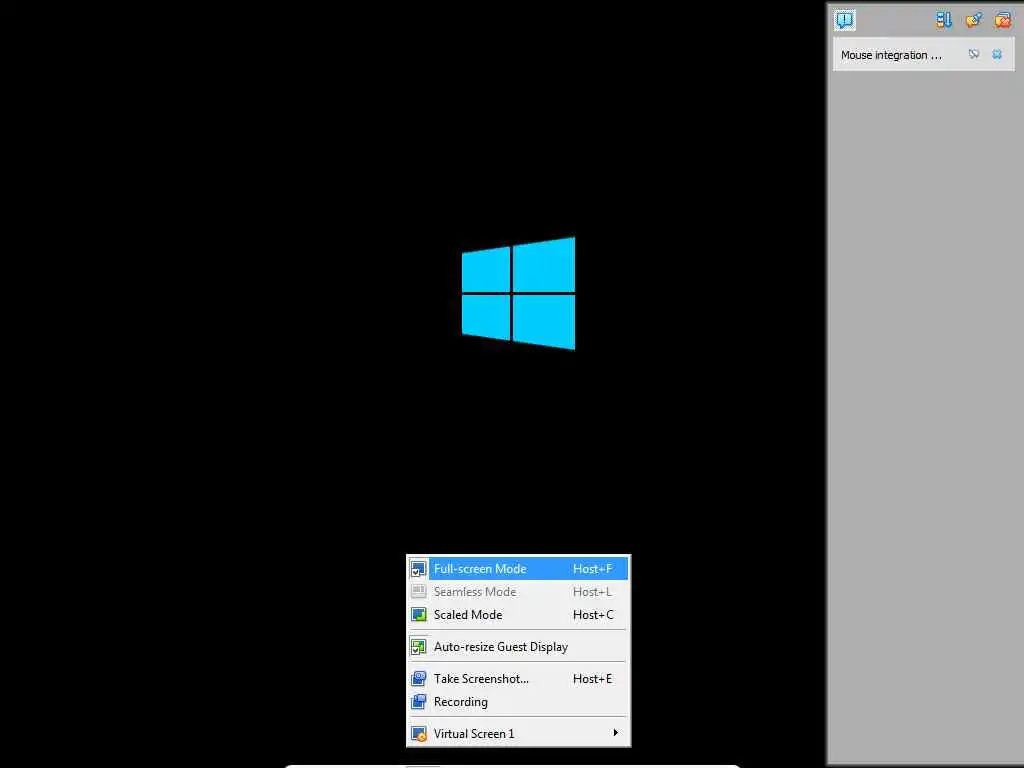Choose the Seamless Mode menu entry
Viewport: 1024px width, 768px height.
[x=518, y=592]
